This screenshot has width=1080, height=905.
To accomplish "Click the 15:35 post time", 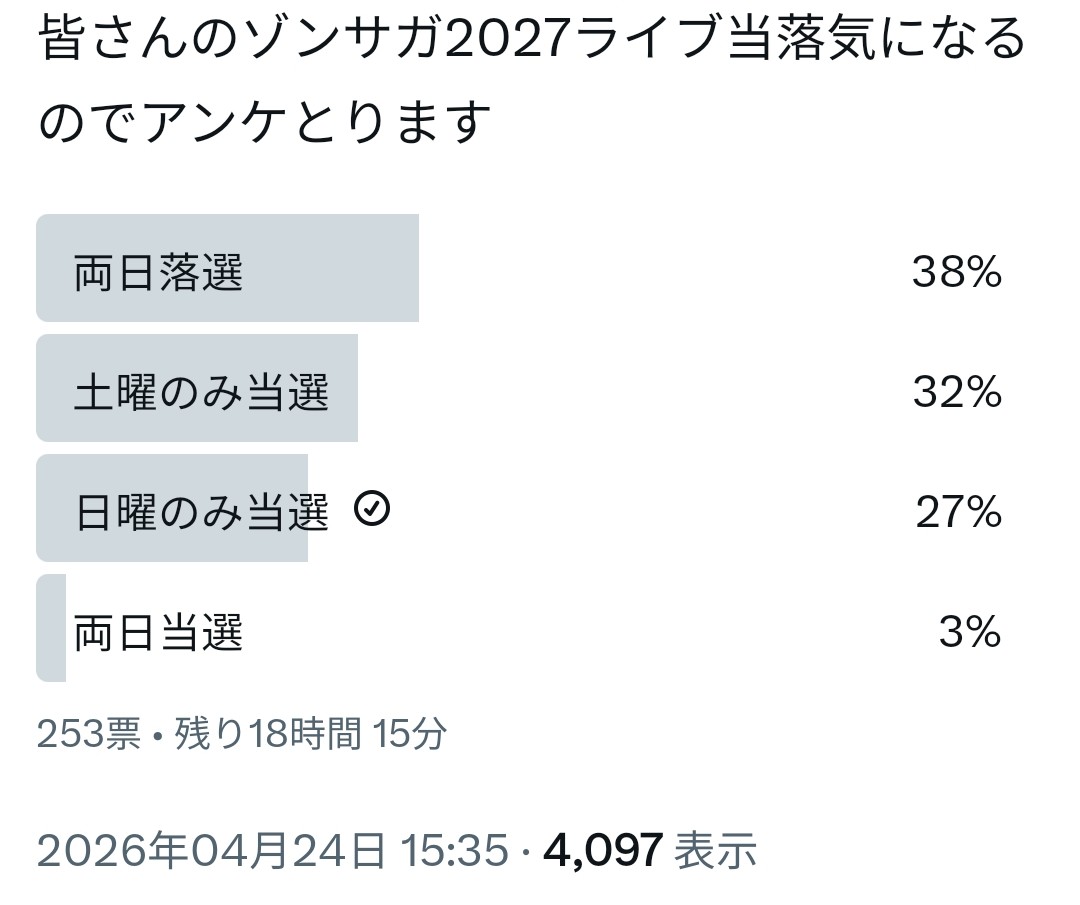I will pos(455,851).
